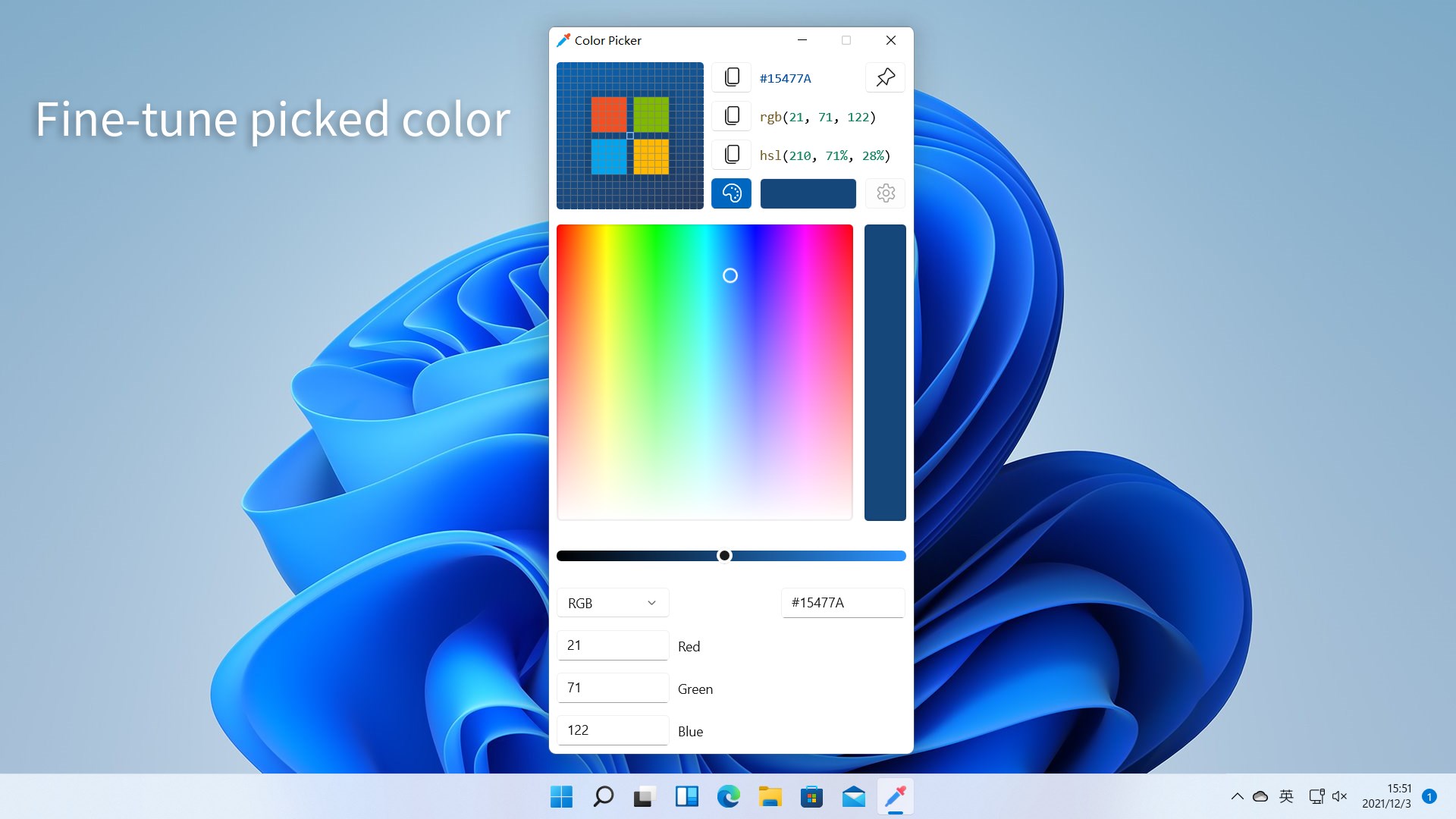Show hidden system tray icons
The width and height of the screenshot is (1456, 819).
pos(1237,796)
